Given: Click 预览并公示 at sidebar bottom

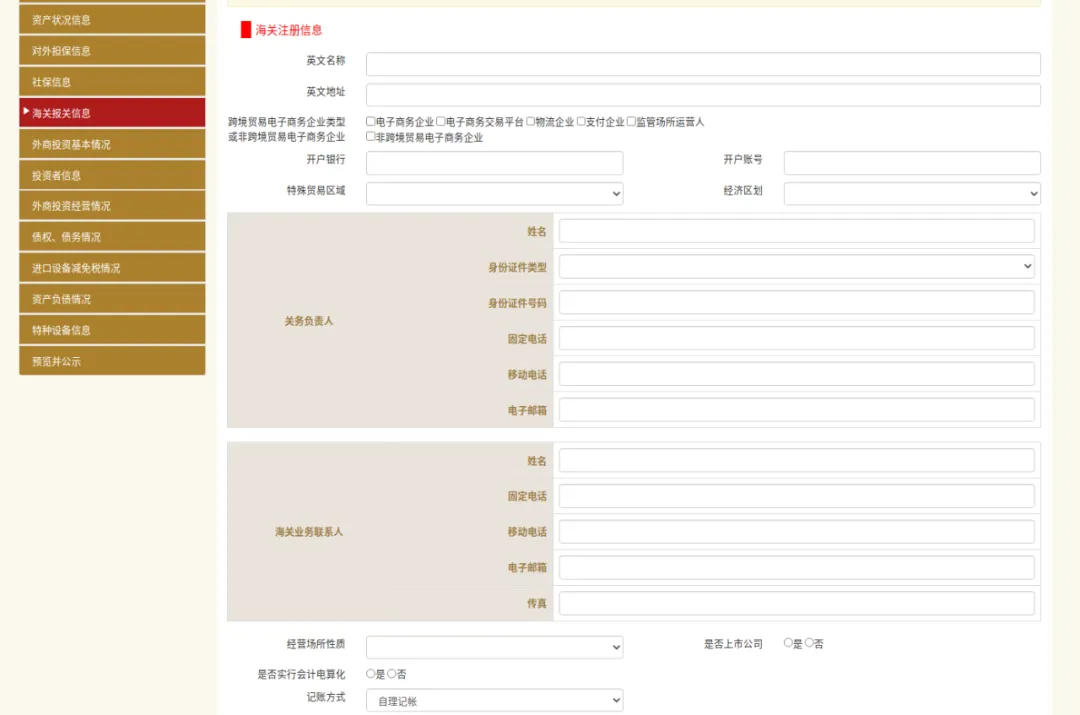Looking at the screenshot, I should pyautogui.click(x=111, y=360).
